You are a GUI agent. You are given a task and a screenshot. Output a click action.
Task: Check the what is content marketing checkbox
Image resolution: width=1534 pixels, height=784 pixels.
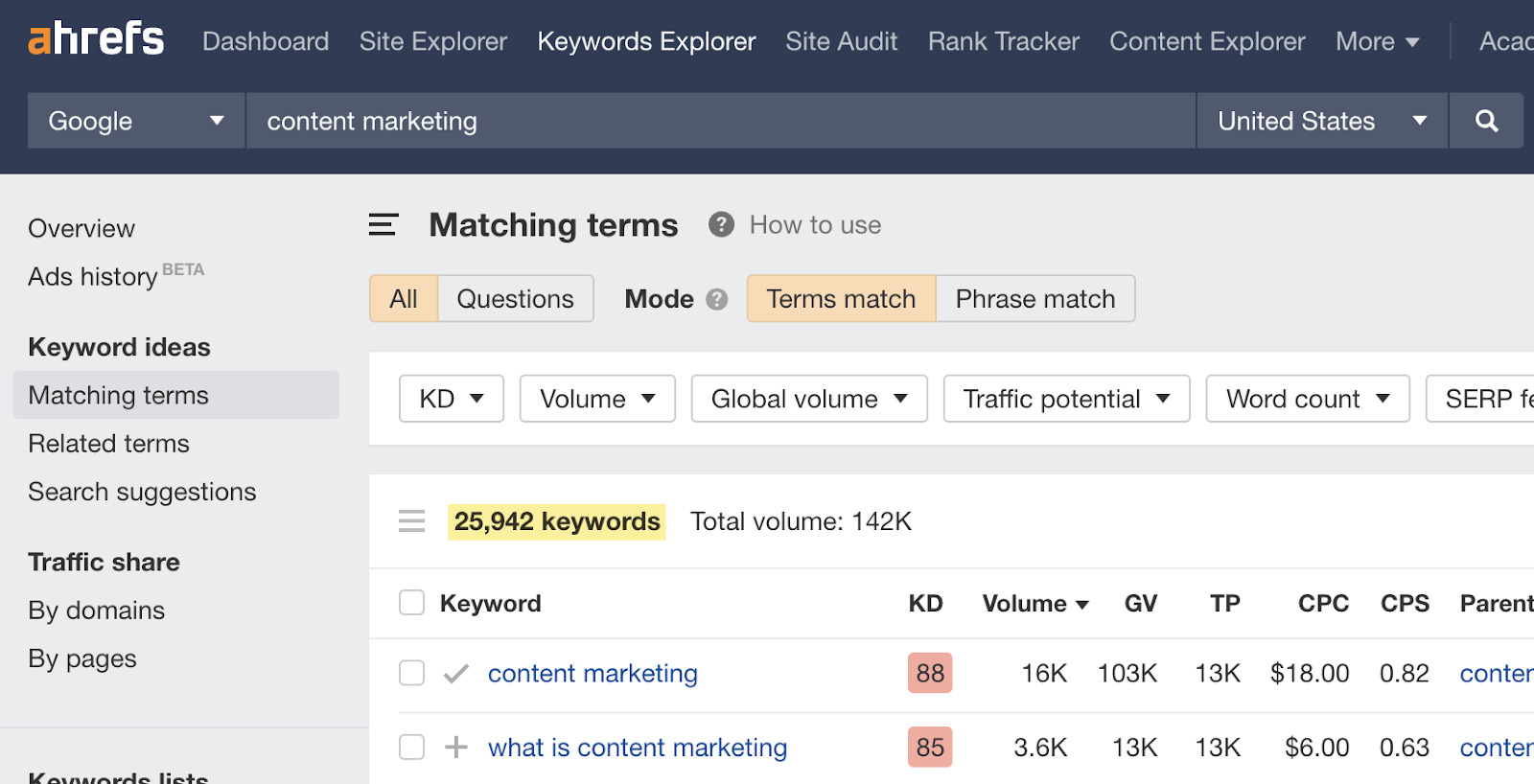pos(411,747)
